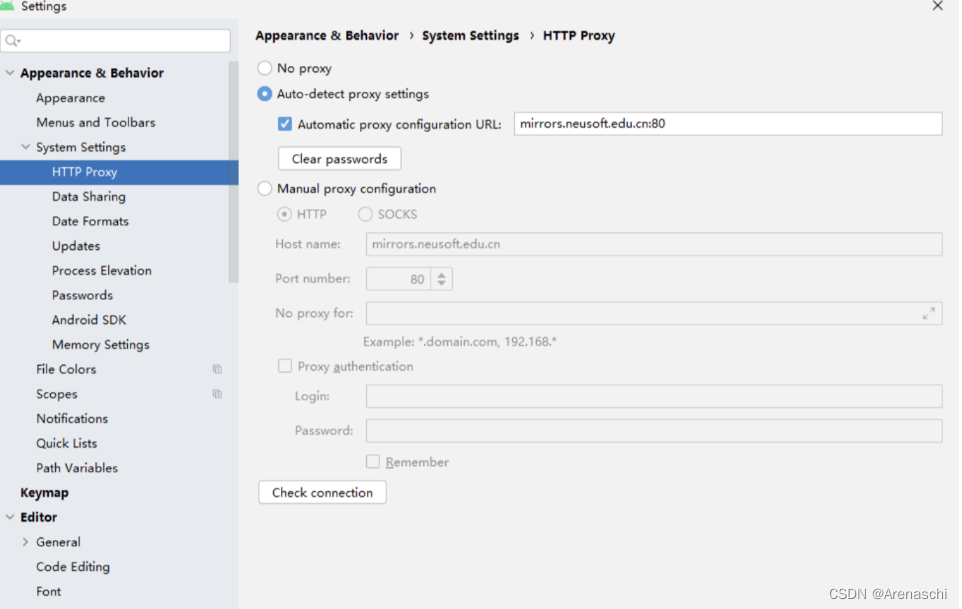The height and width of the screenshot is (609, 962).
Task: Enable the Proxy authentication checkbox
Action: [283, 366]
